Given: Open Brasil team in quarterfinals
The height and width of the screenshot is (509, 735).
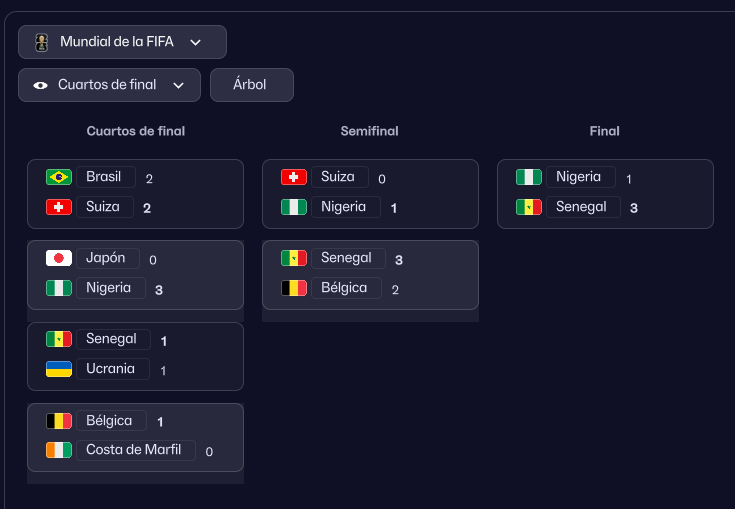Looking at the screenshot, I should (104, 177).
